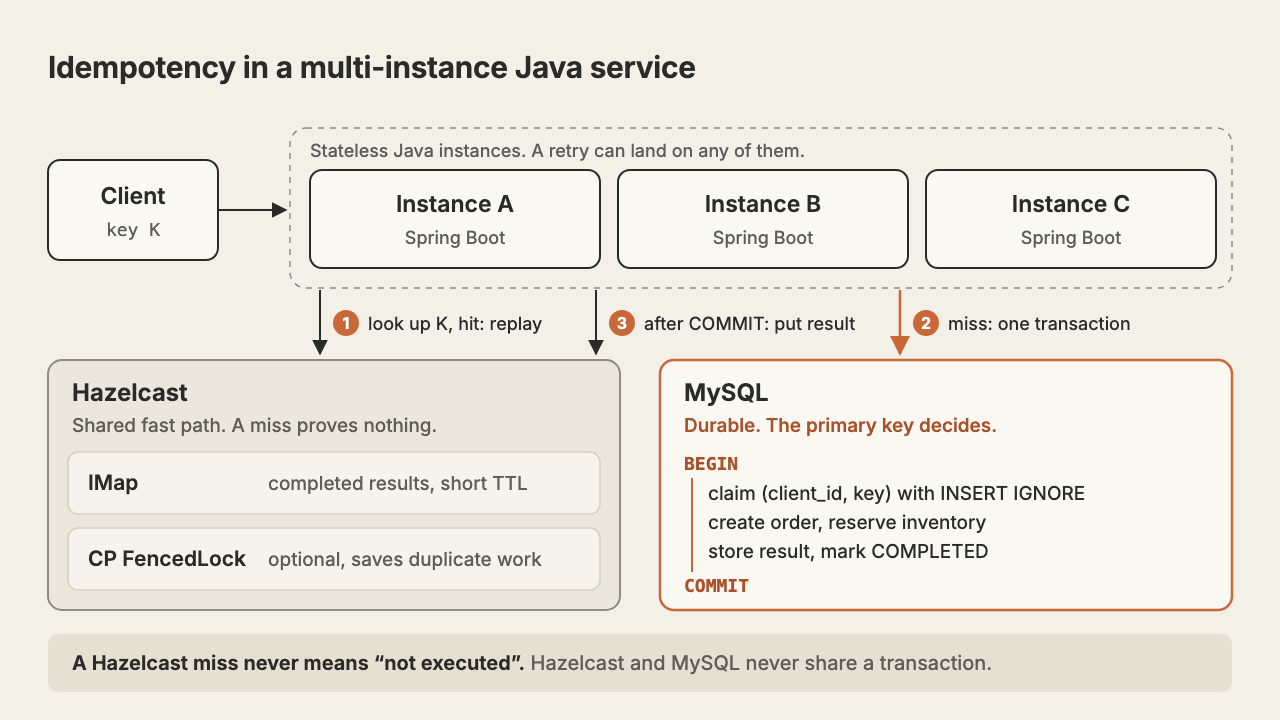Click 'store result, mark COMPLETED' line
1280x720 pixels.
click(848, 552)
